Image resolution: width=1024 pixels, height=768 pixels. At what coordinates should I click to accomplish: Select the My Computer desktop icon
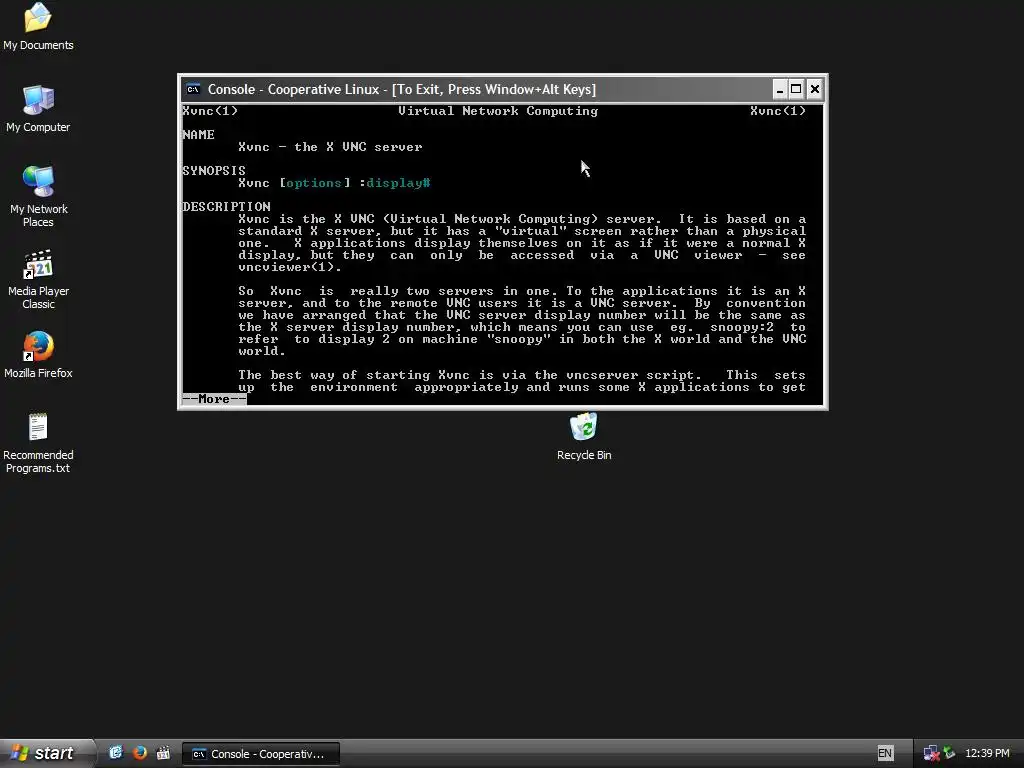pos(38,108)
